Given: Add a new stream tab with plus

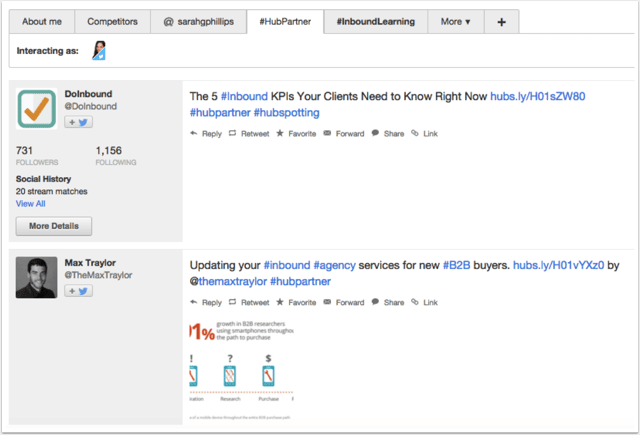Looking at the screenshot, I should 501,21.
